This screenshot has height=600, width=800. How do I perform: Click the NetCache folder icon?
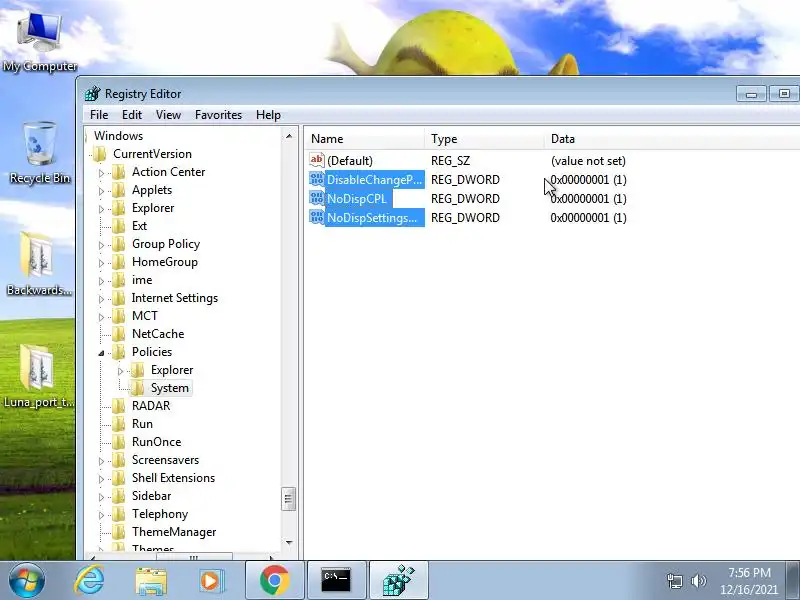pyautogui.click(x=119, y=334)
